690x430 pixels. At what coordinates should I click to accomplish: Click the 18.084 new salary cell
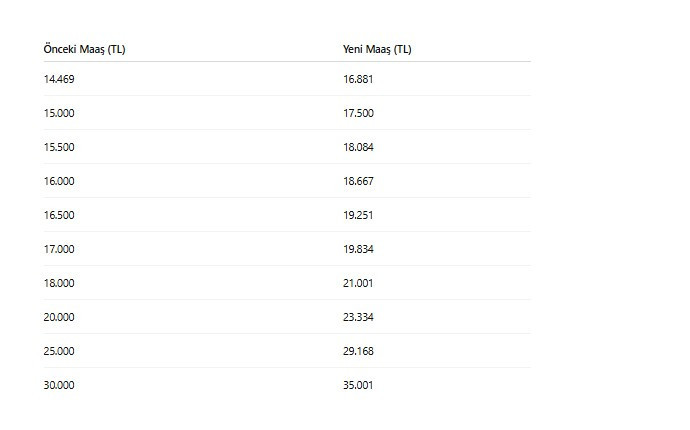click(358, 147)
